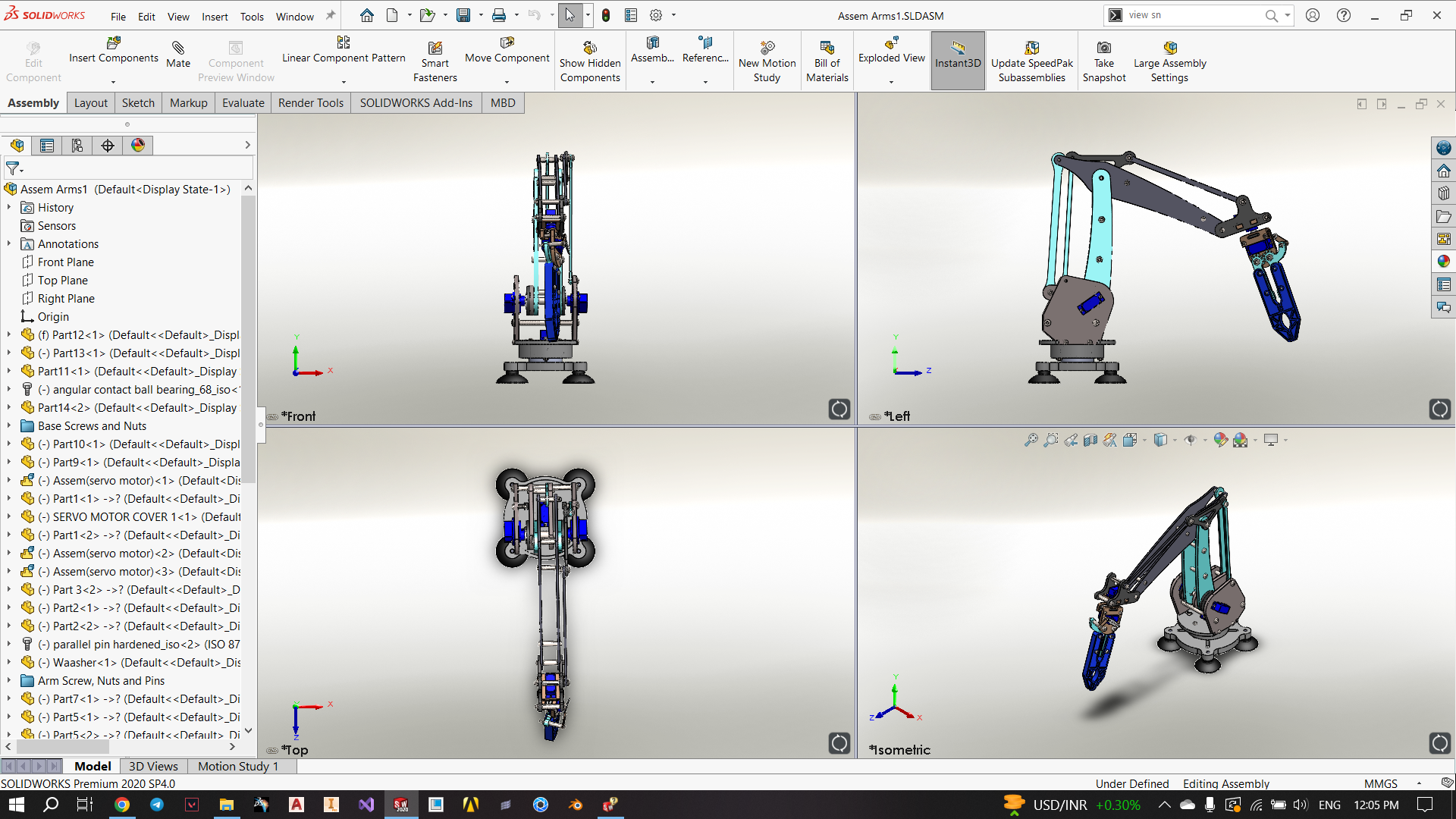Toggle Hide/Show Items eye icon
Screen dimensions: 1456x819
click(x=1191, y=440)
